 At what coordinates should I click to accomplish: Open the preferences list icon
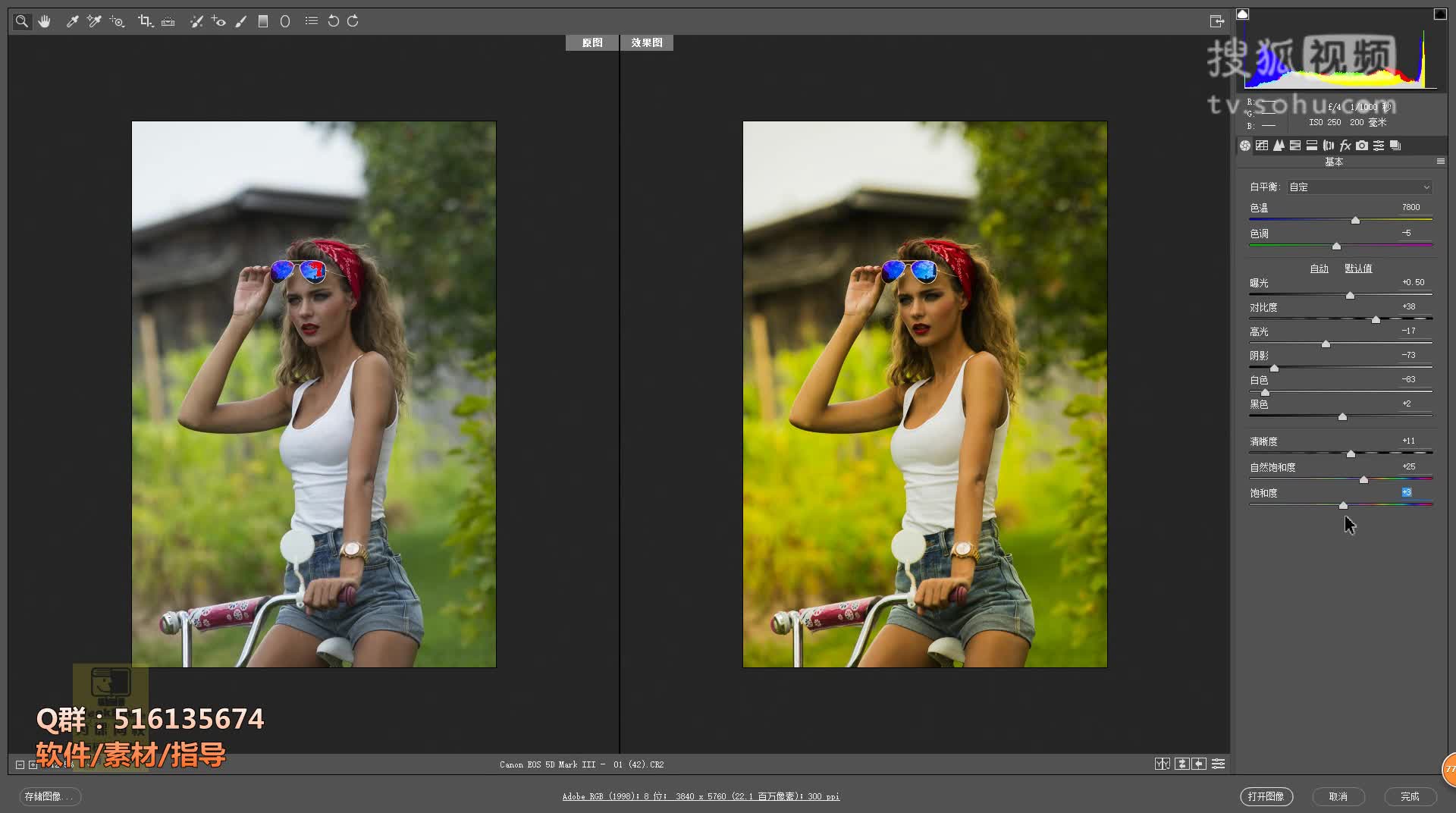(x=311, y=21)
